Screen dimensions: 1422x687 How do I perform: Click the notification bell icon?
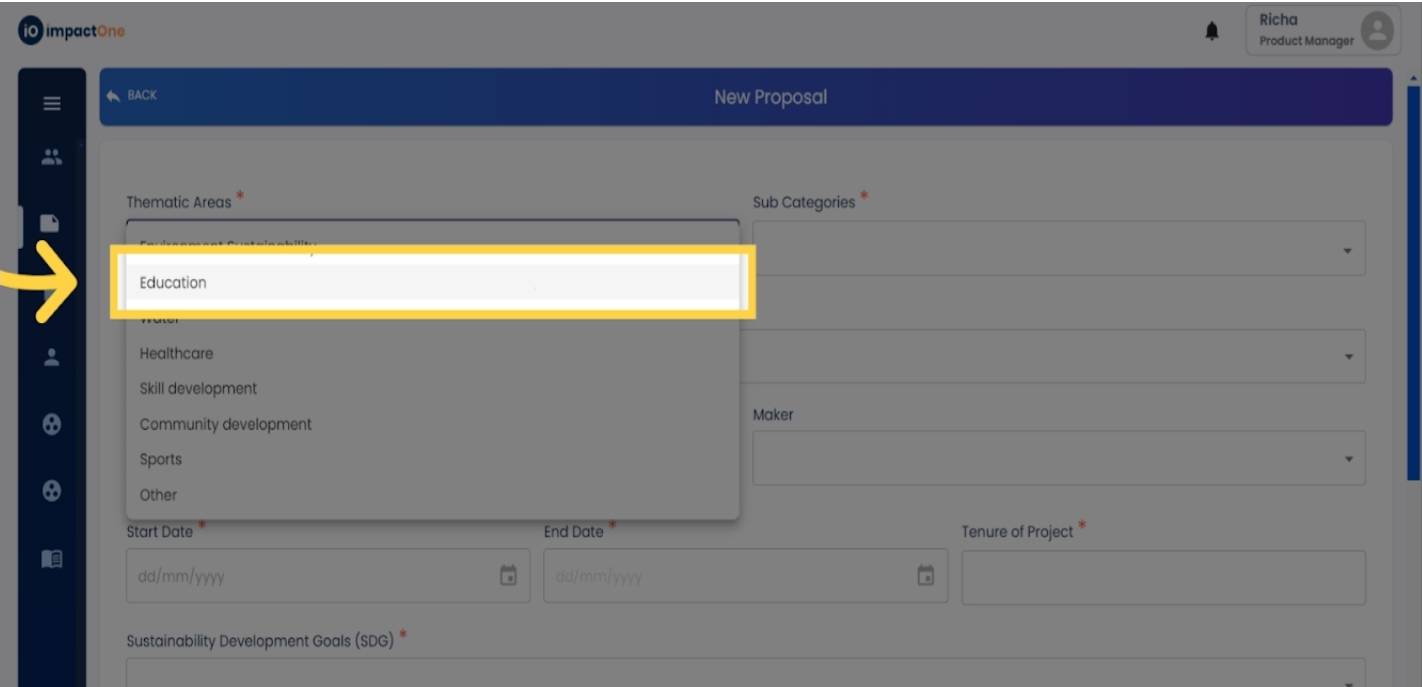[x=1212, y=32]
